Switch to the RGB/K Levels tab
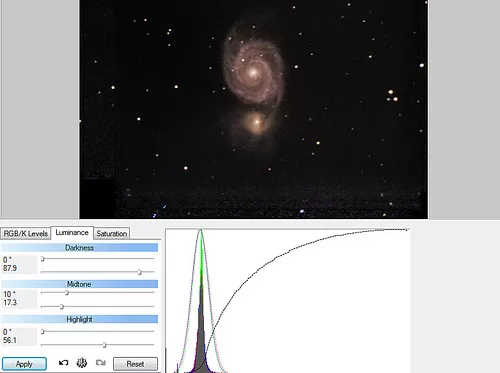The width and height of the screenshot is (500, 373). pos(26,234)
